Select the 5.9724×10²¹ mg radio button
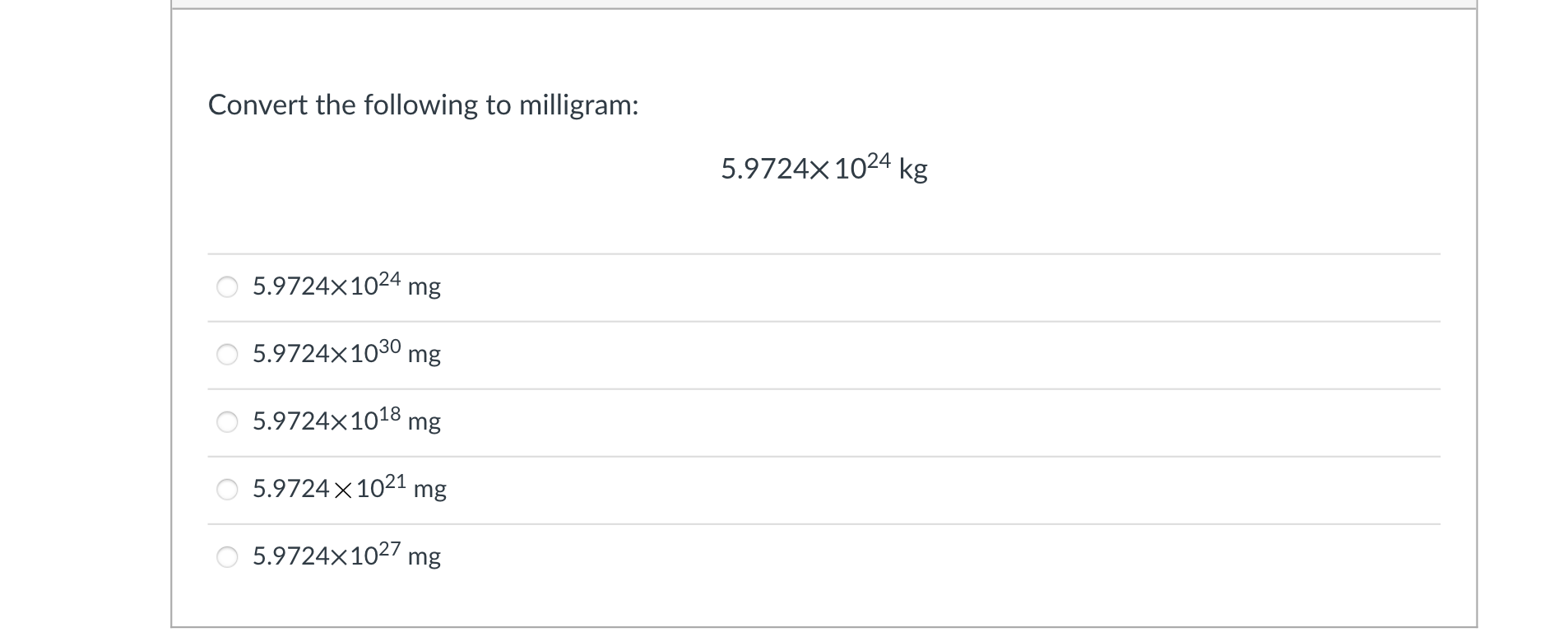 [227, 490]
